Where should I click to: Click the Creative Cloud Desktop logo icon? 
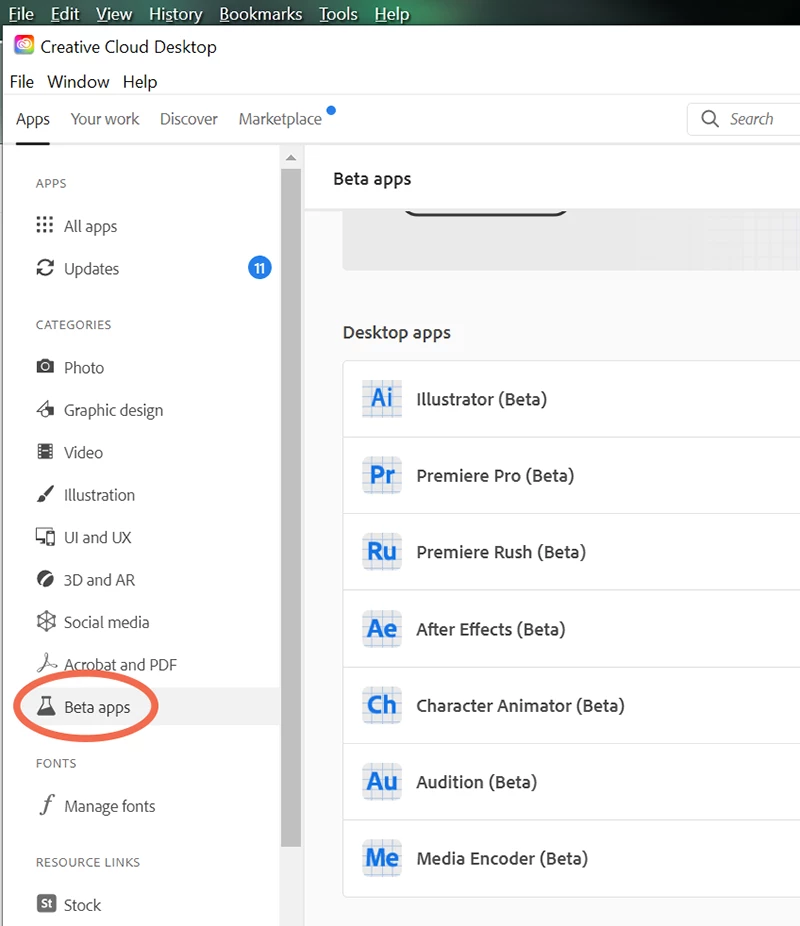tap(24, 45)
